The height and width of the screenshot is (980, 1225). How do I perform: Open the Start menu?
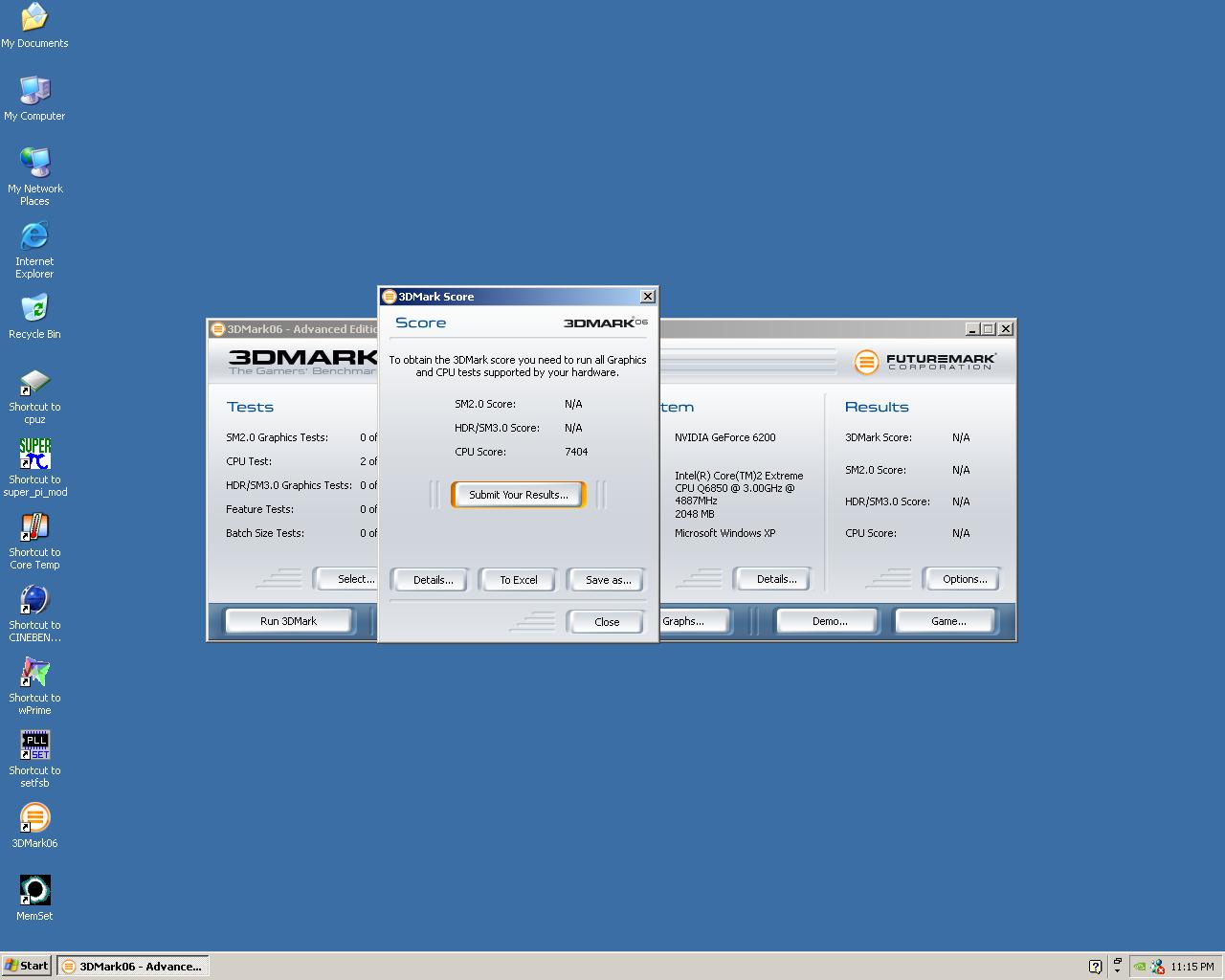coord(26,966)
